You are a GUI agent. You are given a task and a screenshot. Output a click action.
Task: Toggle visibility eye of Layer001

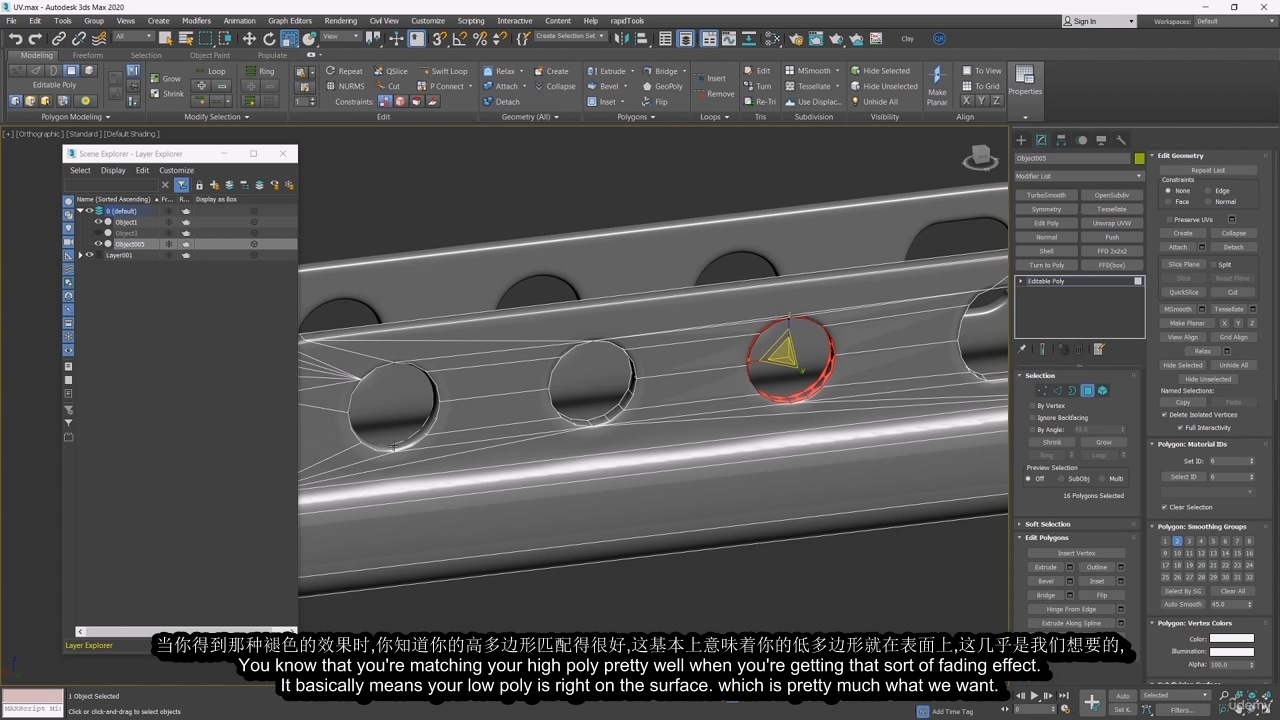89,255
